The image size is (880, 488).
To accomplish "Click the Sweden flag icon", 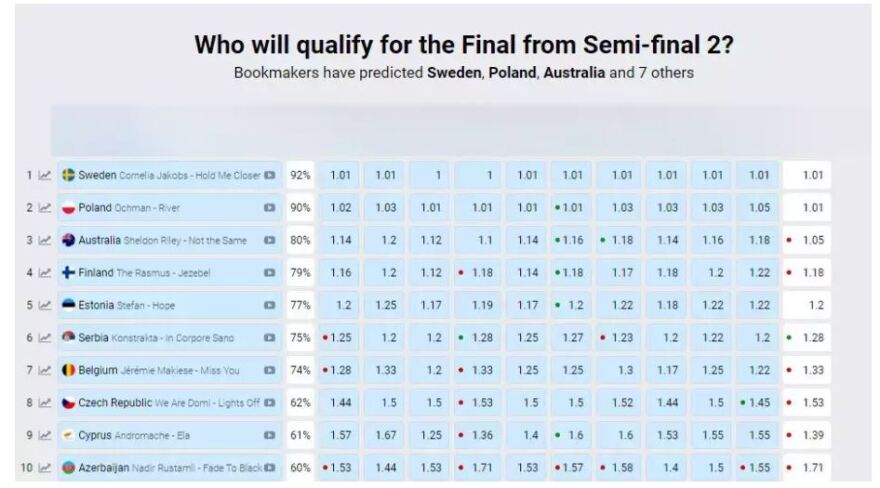I will (x=69, y=175).
